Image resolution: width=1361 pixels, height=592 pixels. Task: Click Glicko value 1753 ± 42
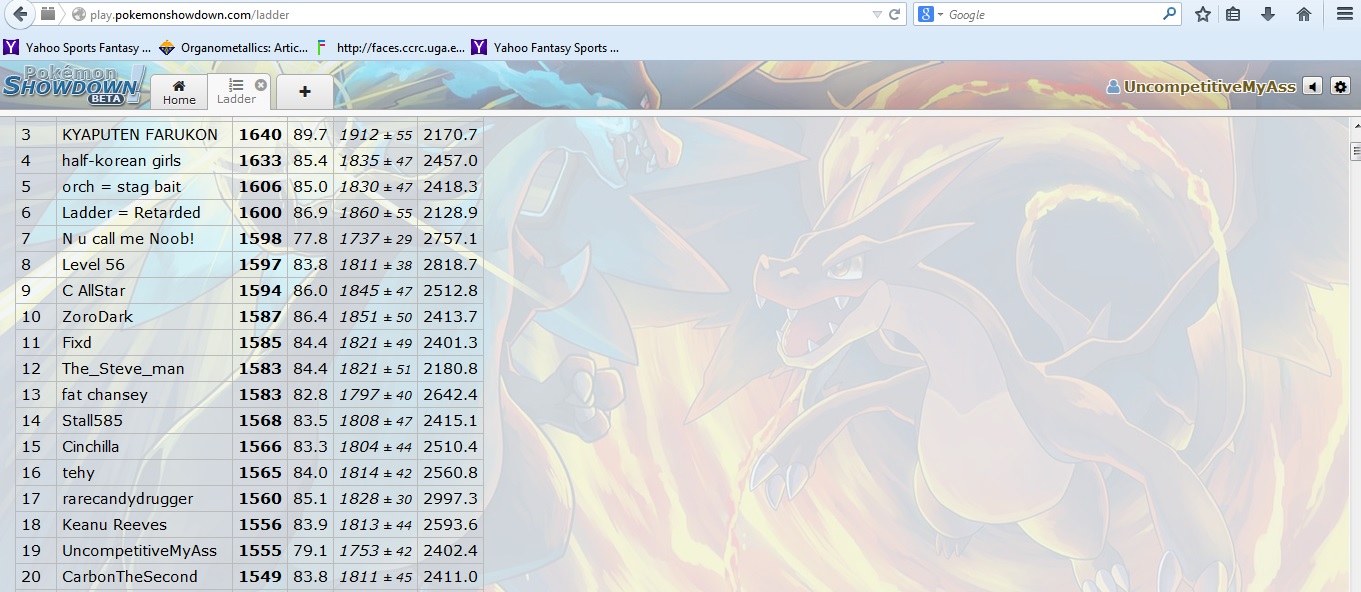click(x=375, y=550)
